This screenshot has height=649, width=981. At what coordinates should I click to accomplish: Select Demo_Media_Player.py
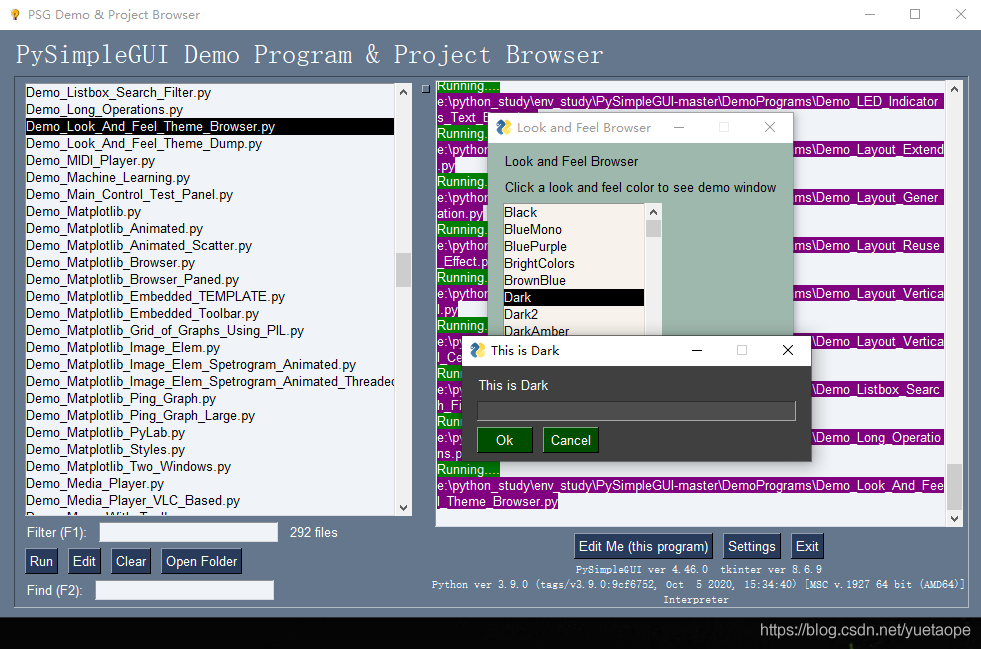[210, 484]
